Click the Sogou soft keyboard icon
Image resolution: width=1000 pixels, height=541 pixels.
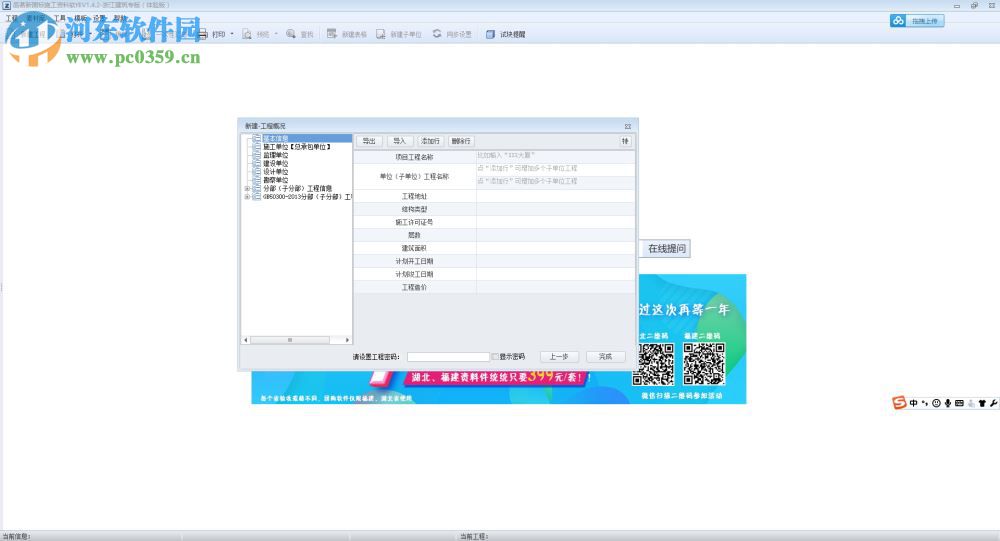(959, 403)
